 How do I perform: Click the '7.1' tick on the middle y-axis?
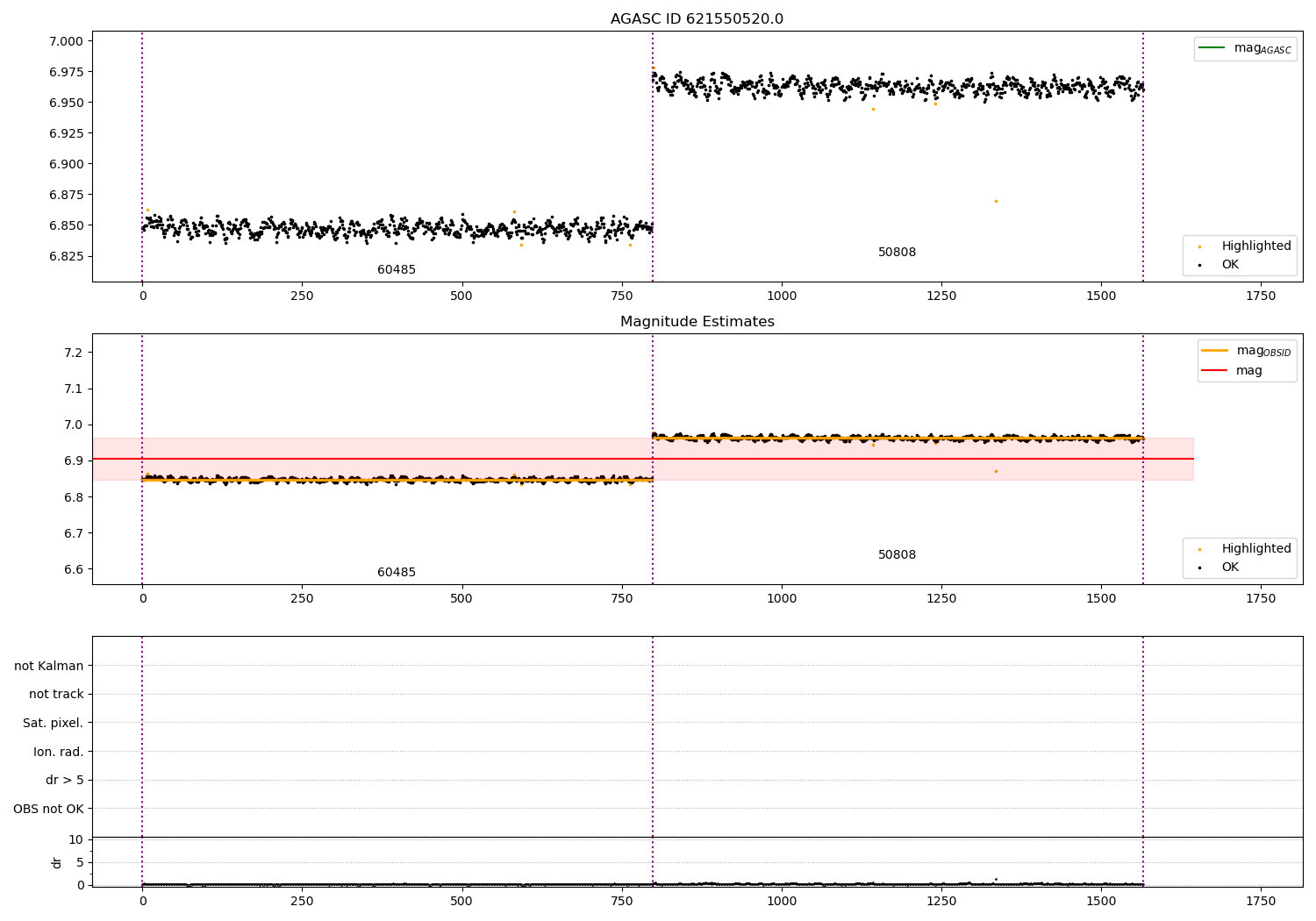74,389
